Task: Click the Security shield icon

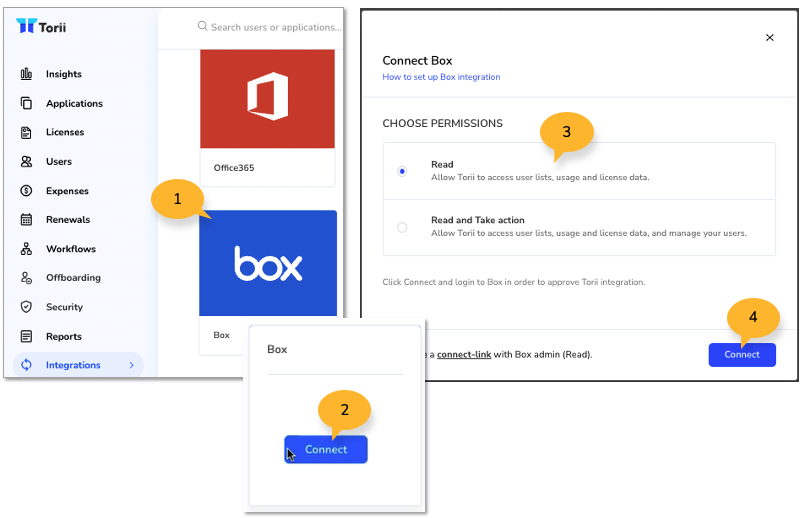Action: click(x=26, y=307)
